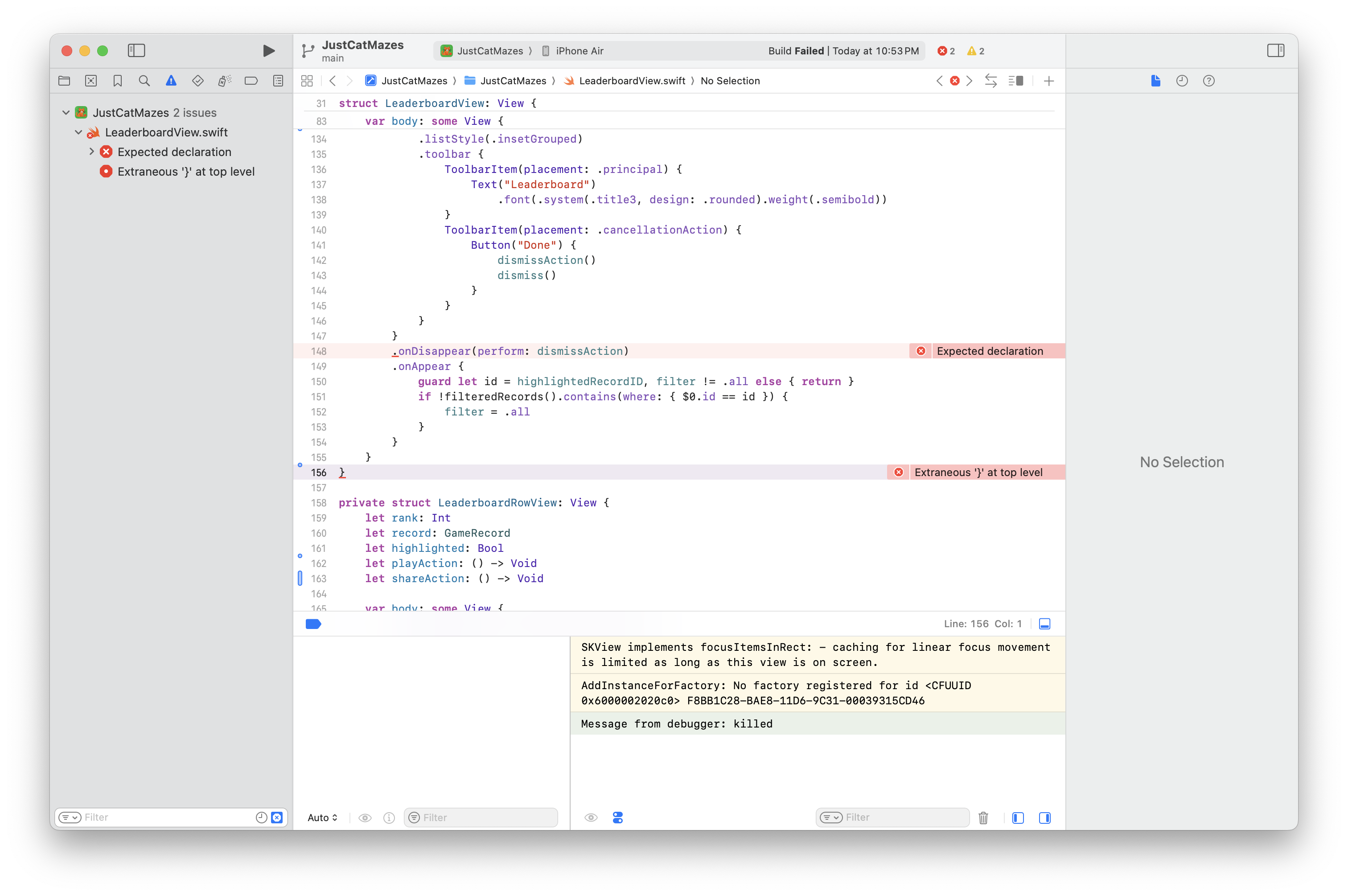Viewport: 1348px width, 896px height.
Task: Select LeaderboardView.swift in the jump bar
Action: click(631, 81)
